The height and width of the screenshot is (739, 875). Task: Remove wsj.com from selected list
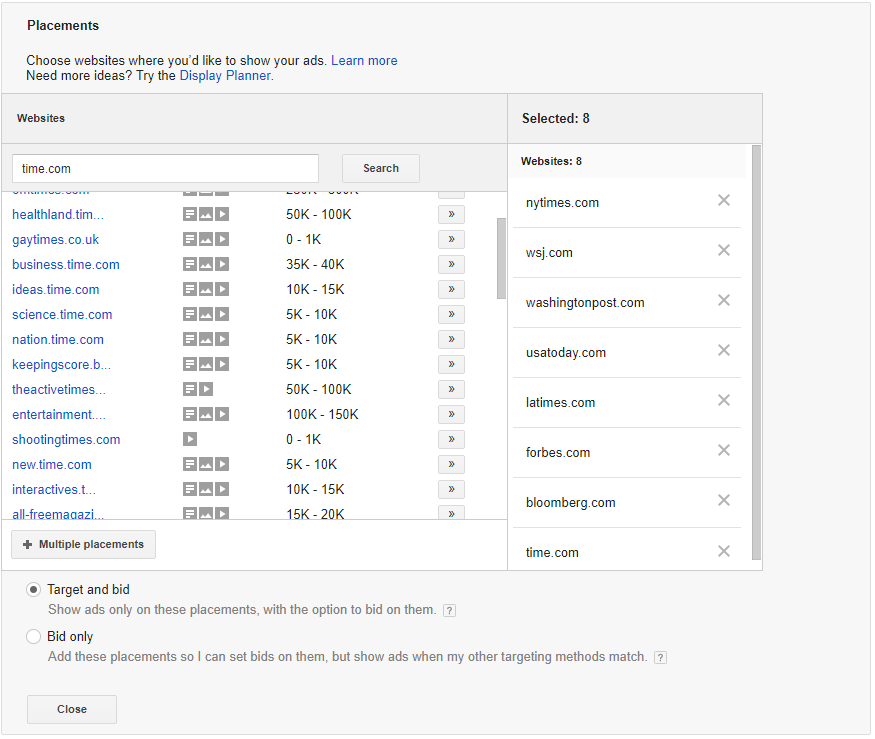click(724, 251)
